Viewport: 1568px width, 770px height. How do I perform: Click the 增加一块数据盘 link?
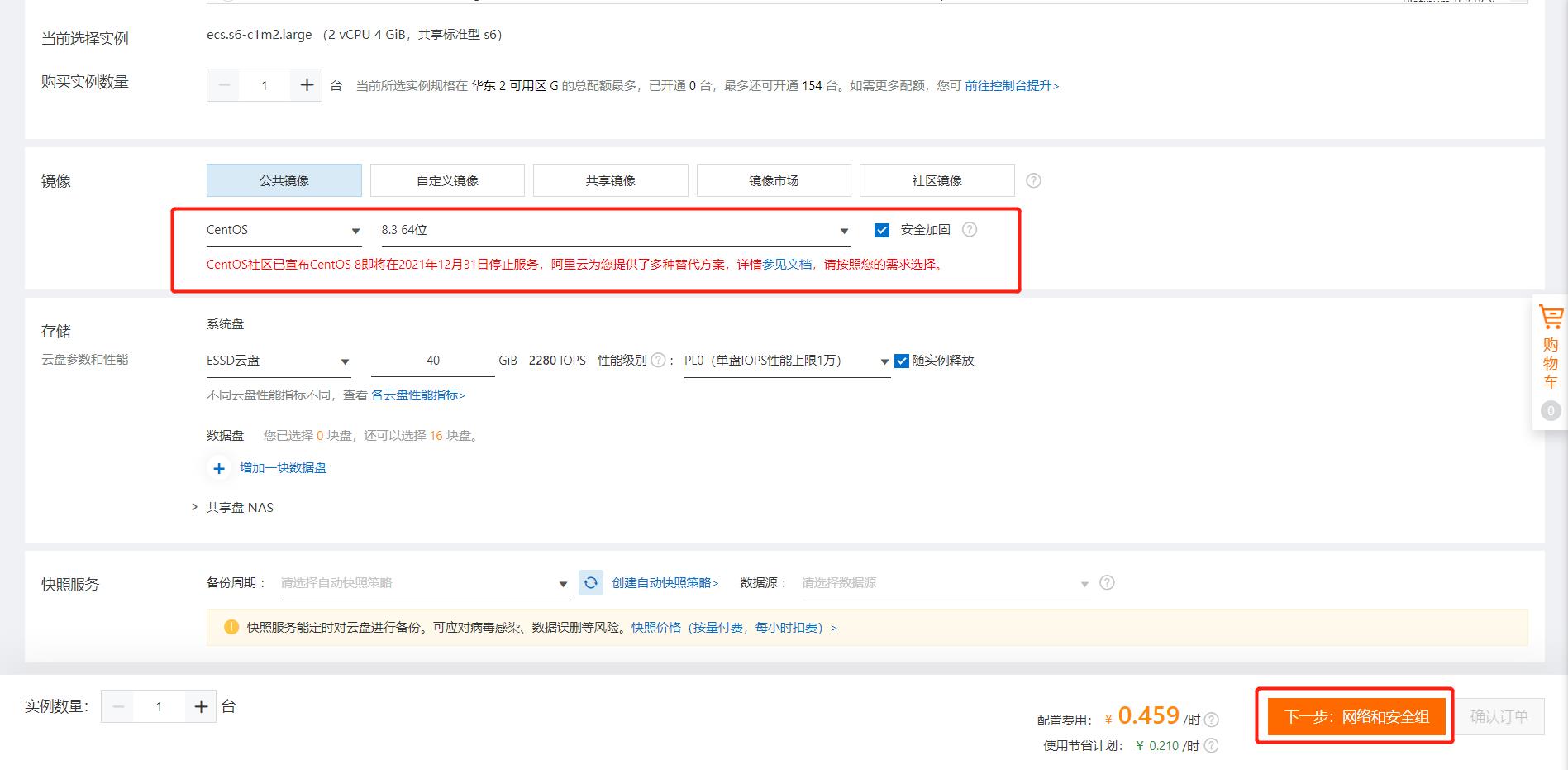283,468
